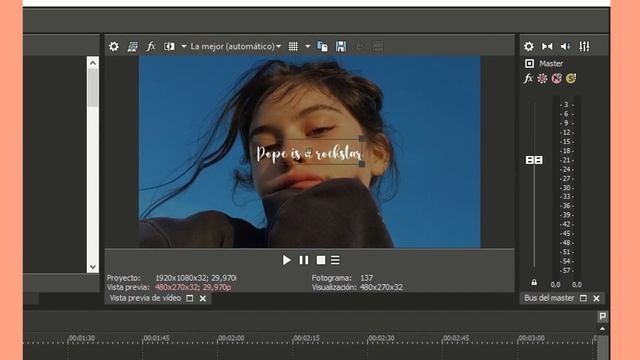Toggle split screen view icon

pyautogui.click(x=169, y=47)
